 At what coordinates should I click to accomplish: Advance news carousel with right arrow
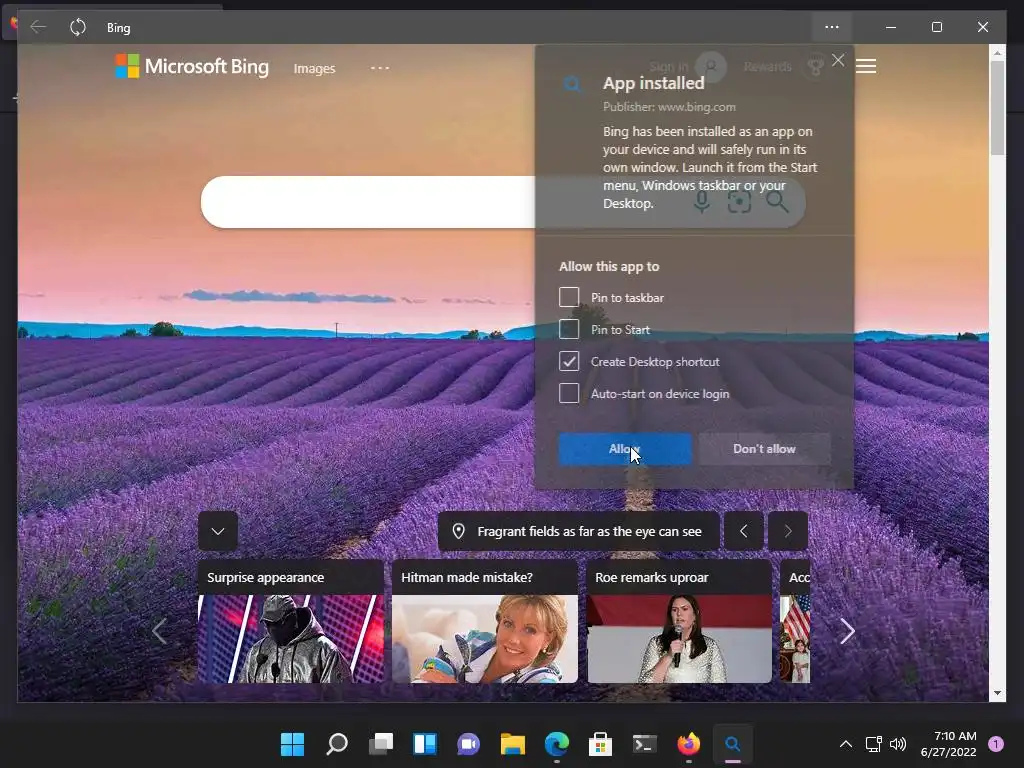847,631
